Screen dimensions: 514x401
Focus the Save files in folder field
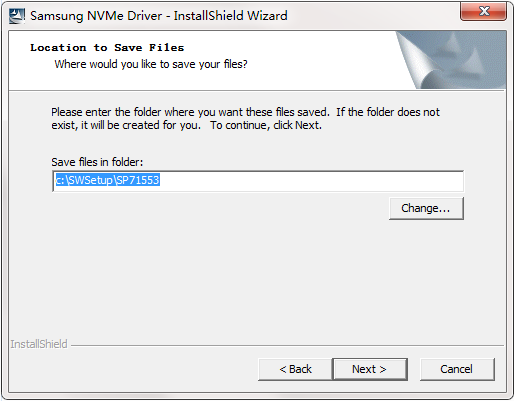258,181
